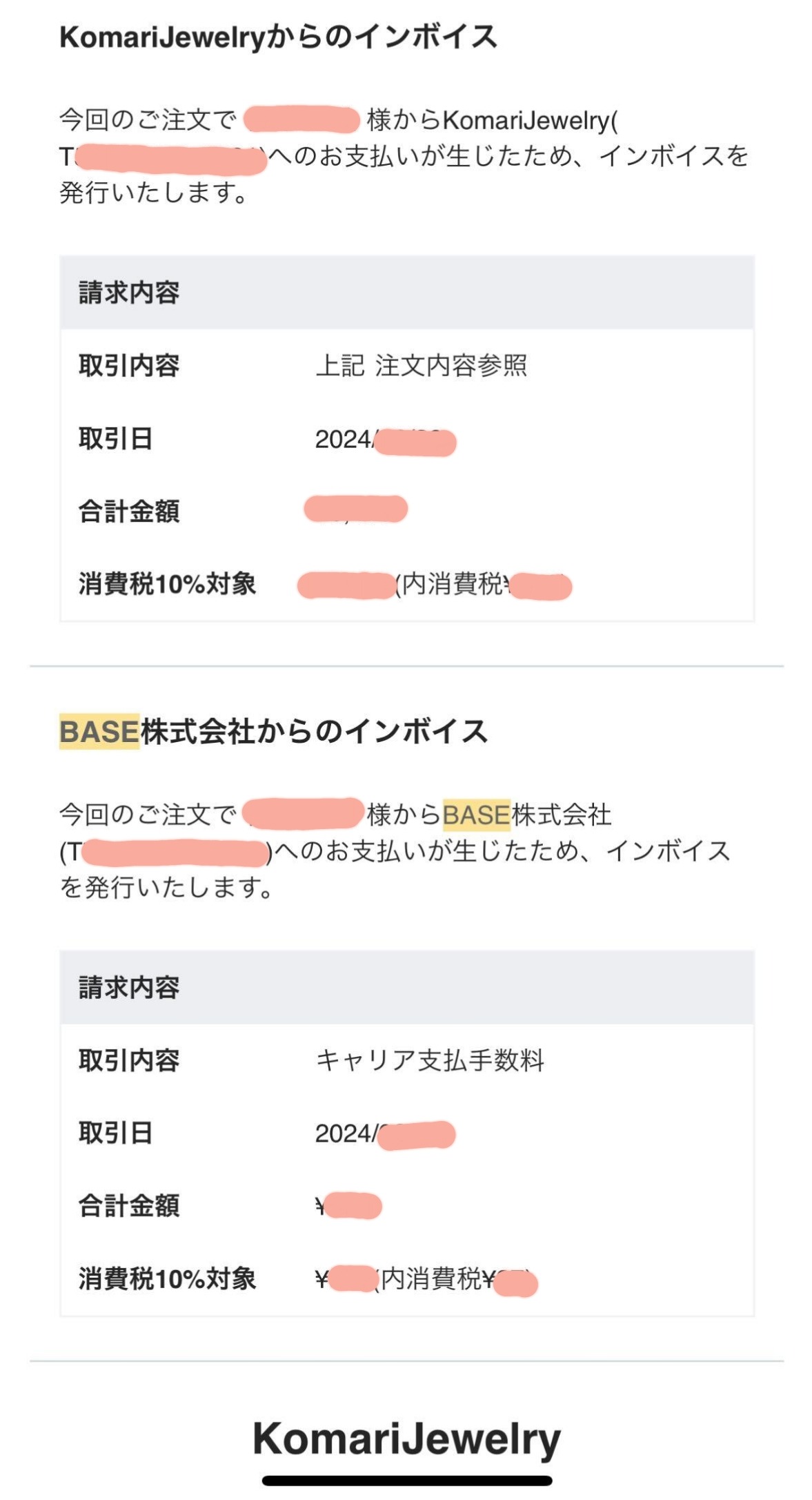Click the BASE株式会社からのインボイス heading
The image size is (812, 1500).
[x=273, y=732]
